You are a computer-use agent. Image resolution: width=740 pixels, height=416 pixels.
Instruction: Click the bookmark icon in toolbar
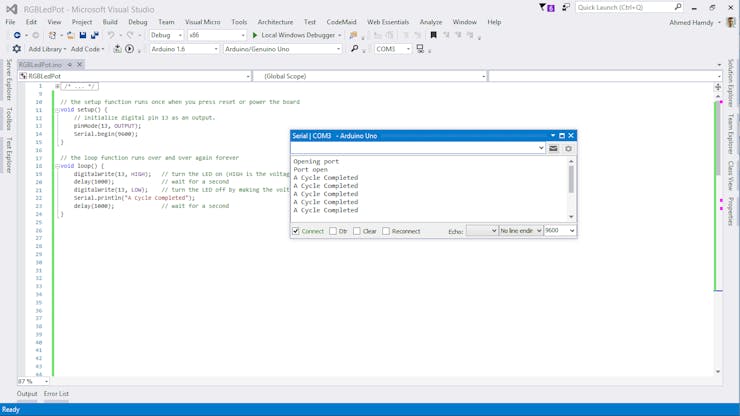[433, 35]
